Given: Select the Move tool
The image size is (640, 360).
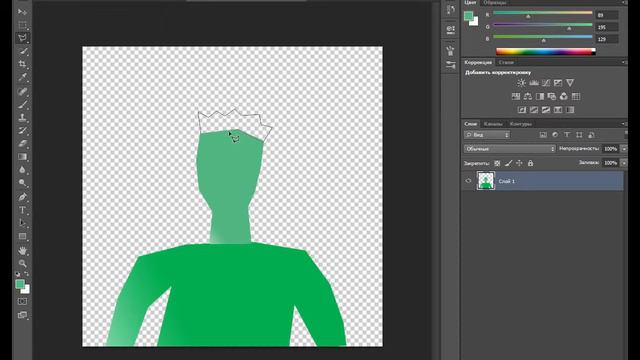Looking at the screenshot, I should (x=22, y=12).
